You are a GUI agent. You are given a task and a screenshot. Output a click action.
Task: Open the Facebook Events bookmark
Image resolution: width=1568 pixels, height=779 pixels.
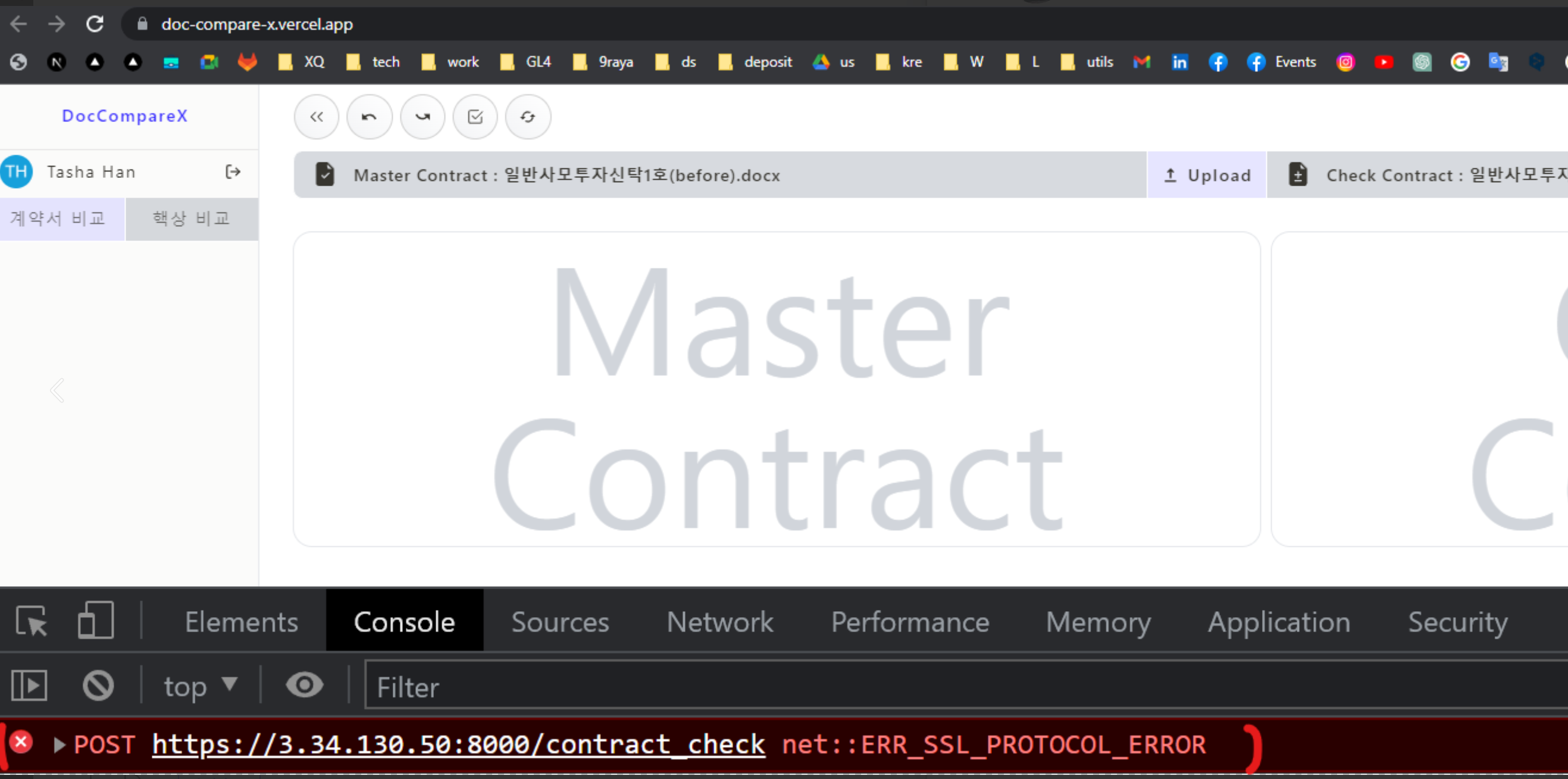(1281, 62)
